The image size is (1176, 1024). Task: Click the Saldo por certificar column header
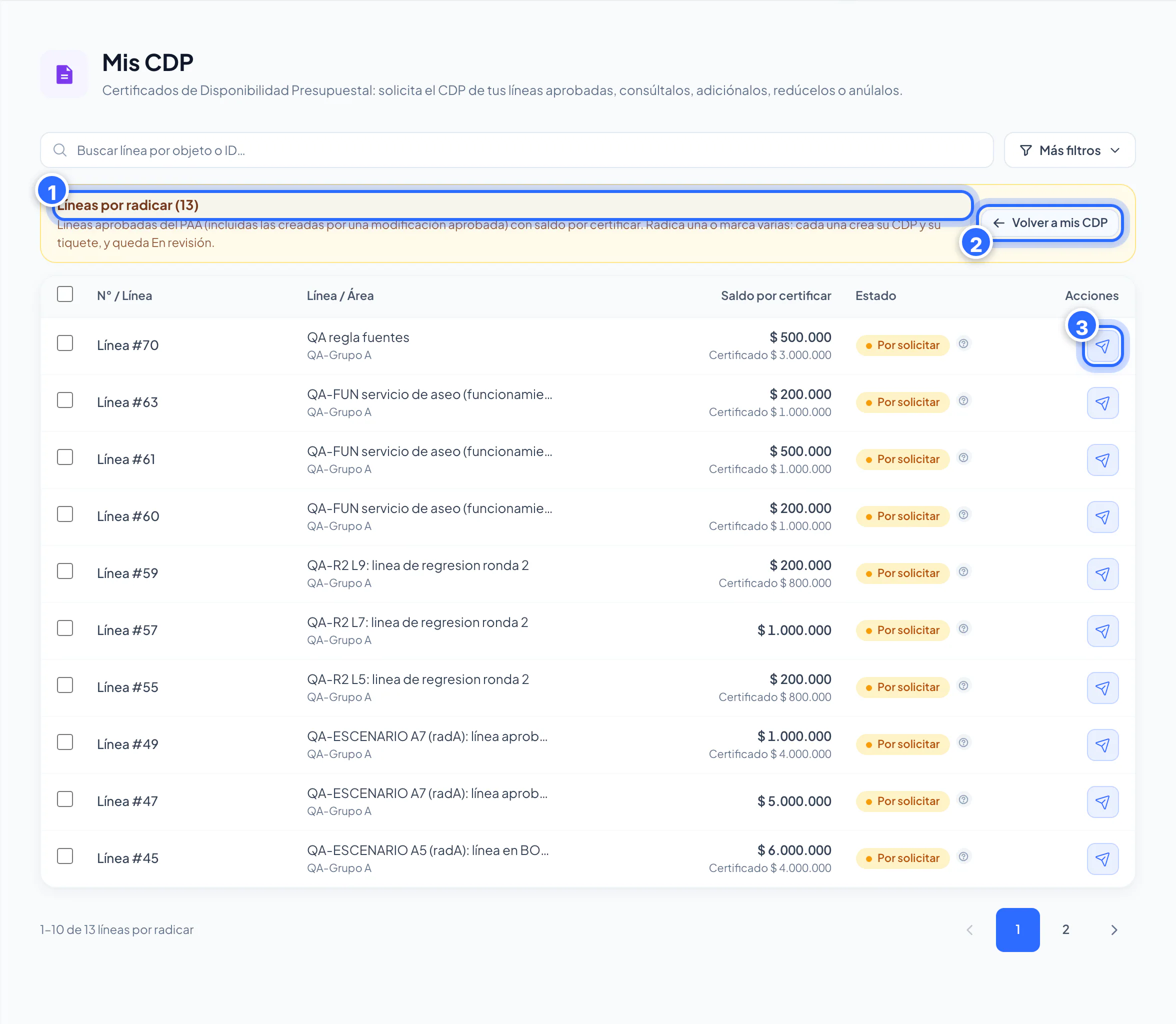coord(776,295)
